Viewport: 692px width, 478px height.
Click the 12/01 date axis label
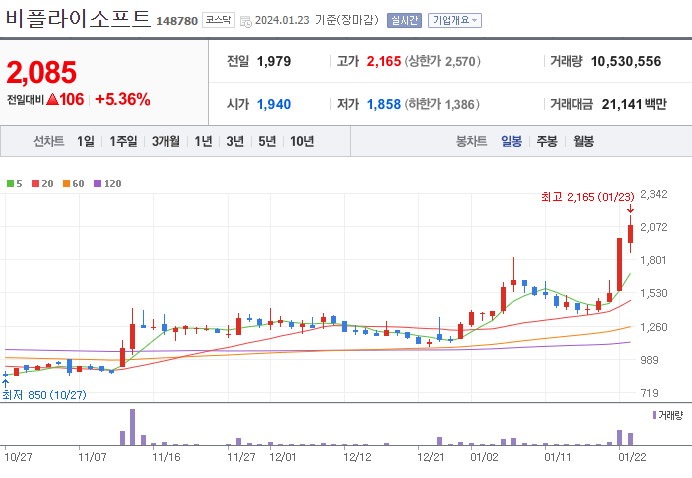point(282,457)
